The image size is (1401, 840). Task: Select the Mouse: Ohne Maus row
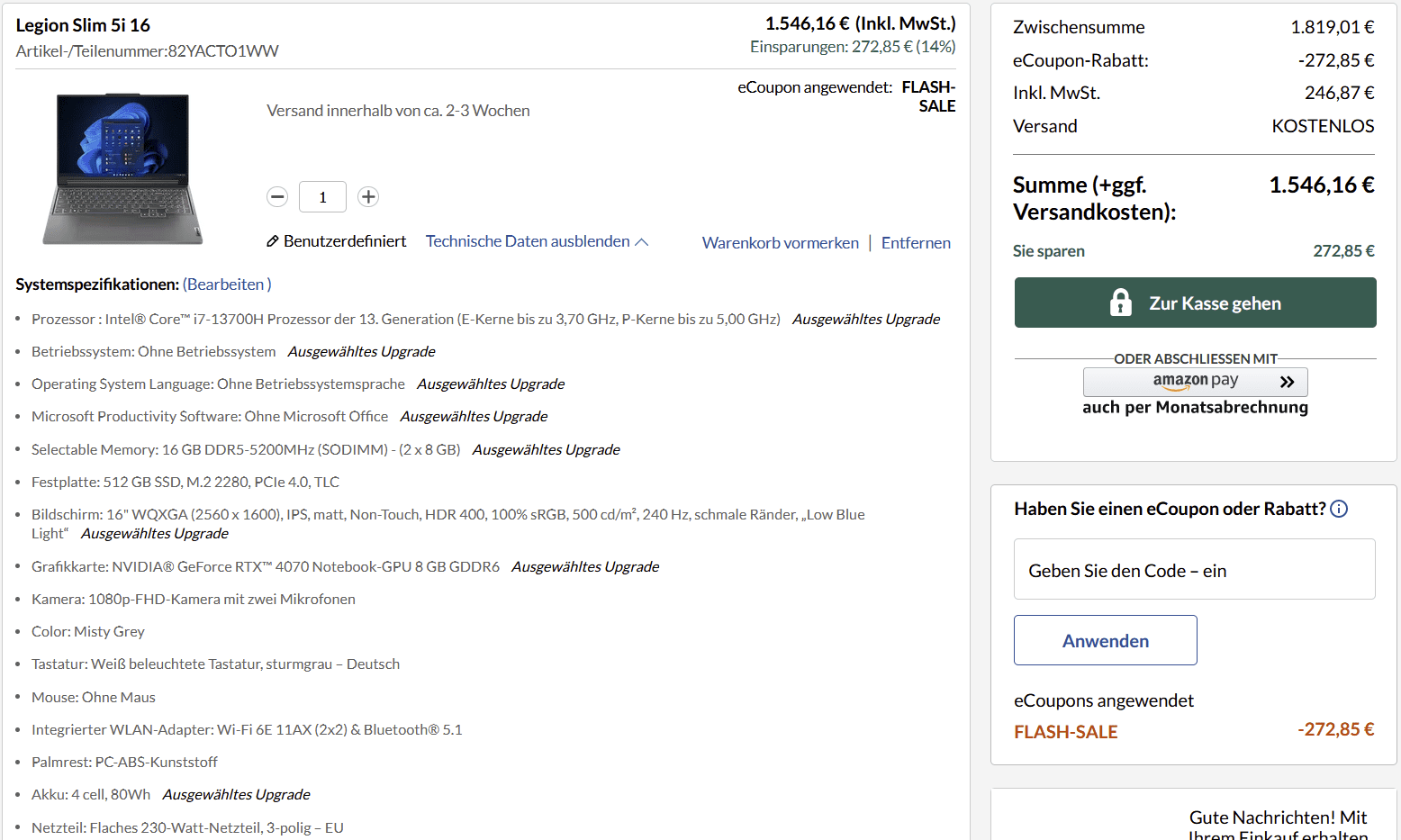[x=94, y=698]
